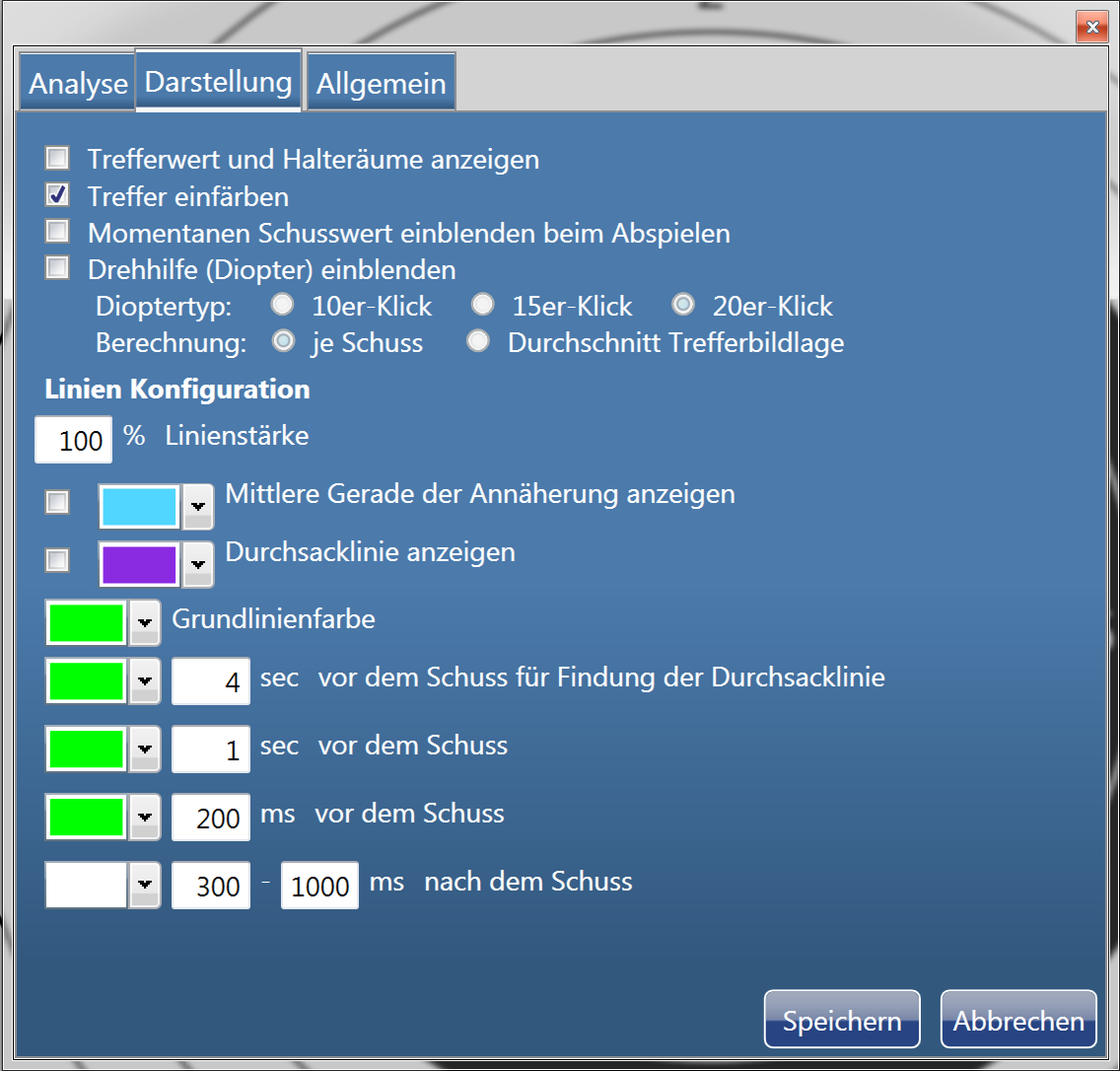This screenshot has height=1071, width=1120.
Task: Click the purple Durchsacklinie color swatch
Action: click(x=139, y=564)
